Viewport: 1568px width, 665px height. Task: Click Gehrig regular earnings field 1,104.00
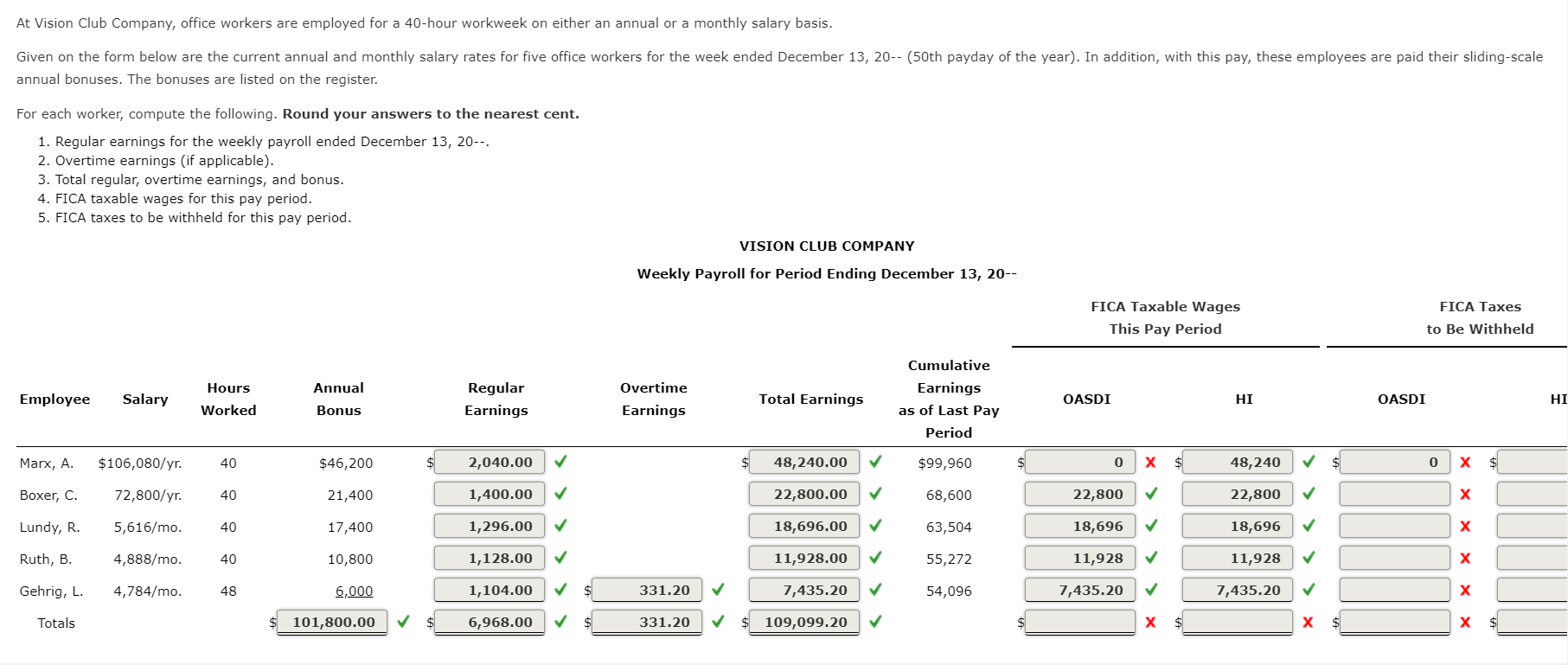click(490, 590)
